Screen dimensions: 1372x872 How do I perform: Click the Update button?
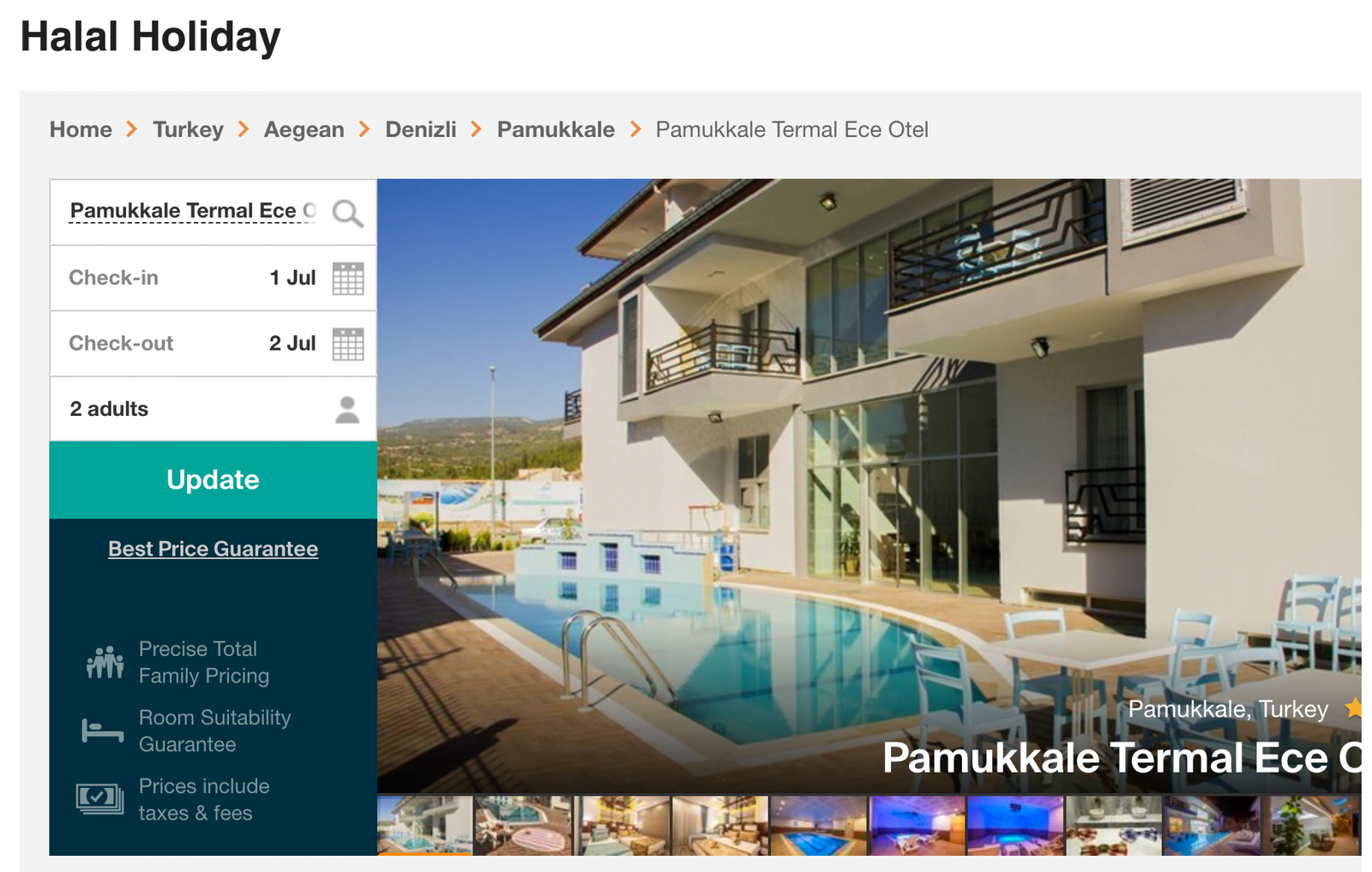[x=213, y=480]
